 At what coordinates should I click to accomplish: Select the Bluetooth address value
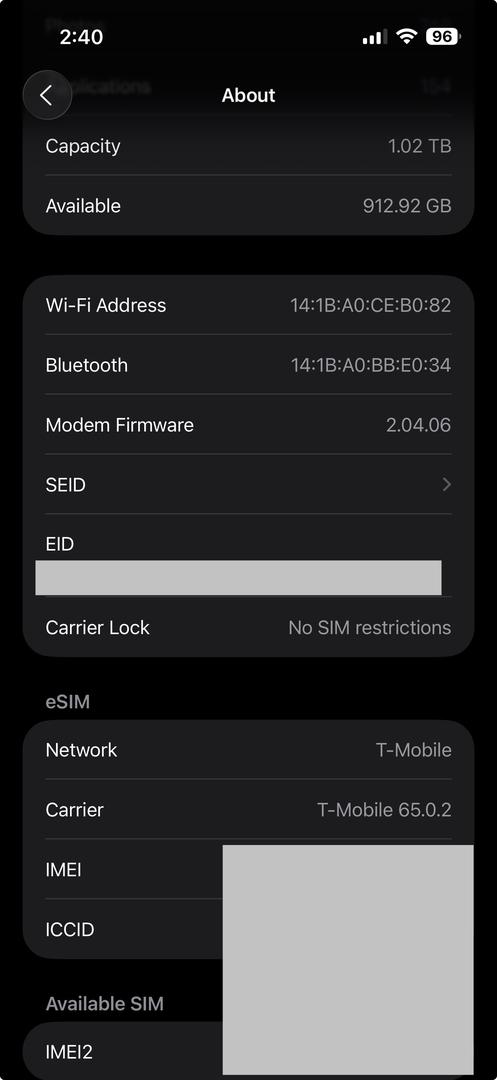point(370,365)
